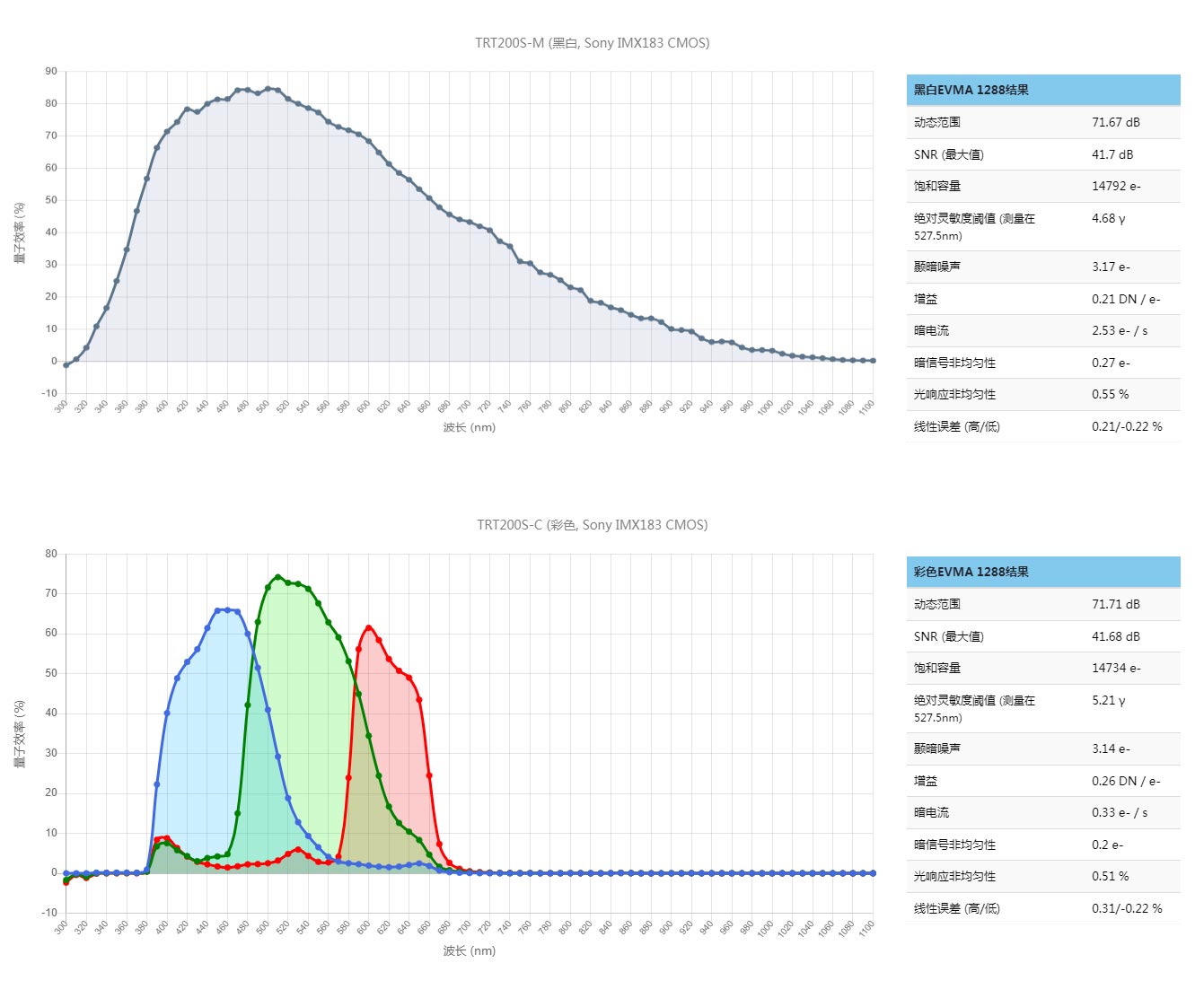Select the 0.31/-0.22 % linearity error value
The height and width of the screenshot is (998, 1204).
[x=1126, y=908]
